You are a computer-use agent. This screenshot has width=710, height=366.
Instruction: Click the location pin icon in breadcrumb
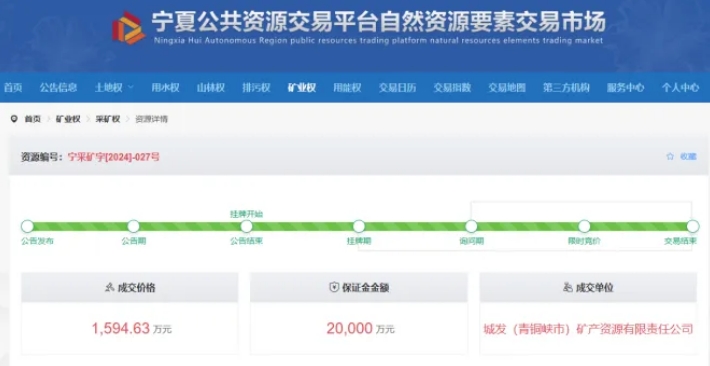pos(14,119)
